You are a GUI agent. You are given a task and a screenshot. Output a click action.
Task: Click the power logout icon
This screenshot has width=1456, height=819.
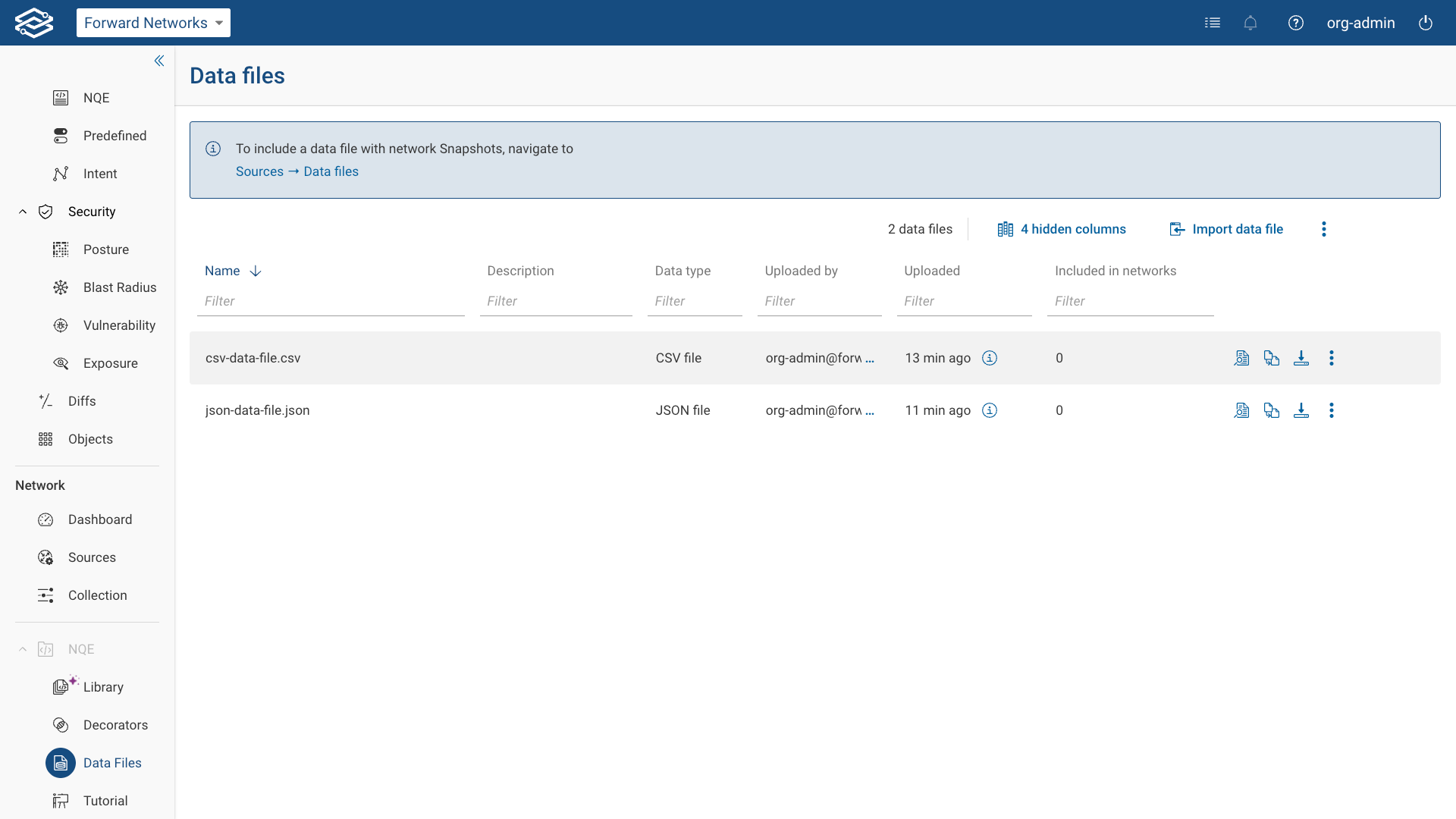point(1426,23)
